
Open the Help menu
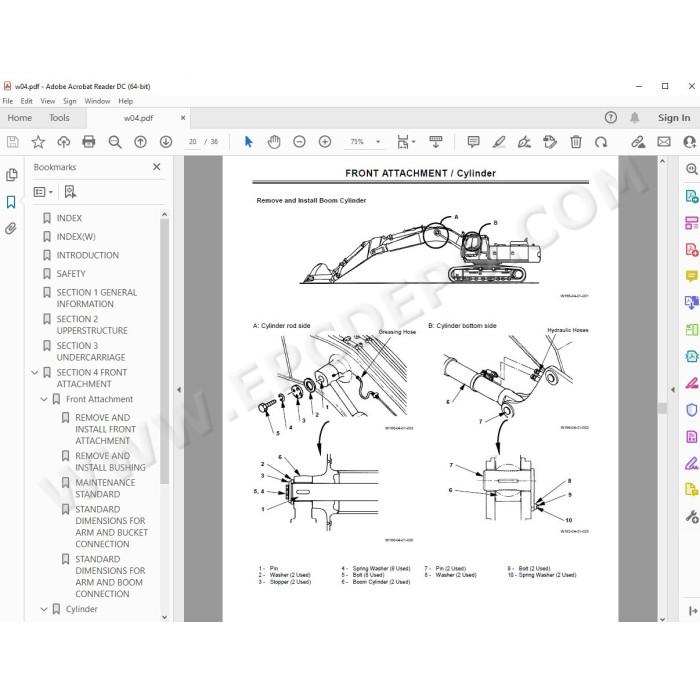[125, 101]
